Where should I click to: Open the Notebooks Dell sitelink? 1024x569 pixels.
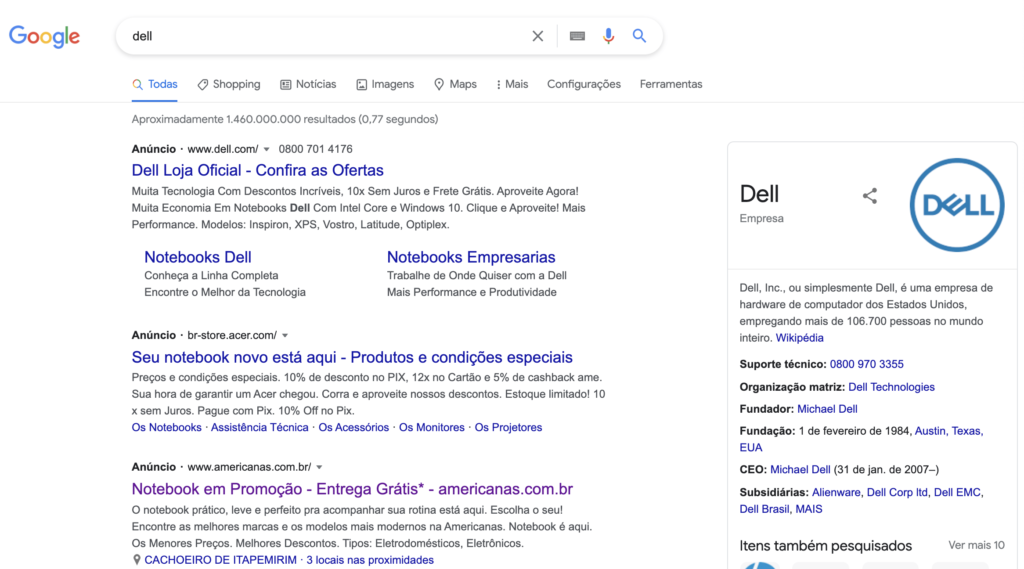coord(198,257)
